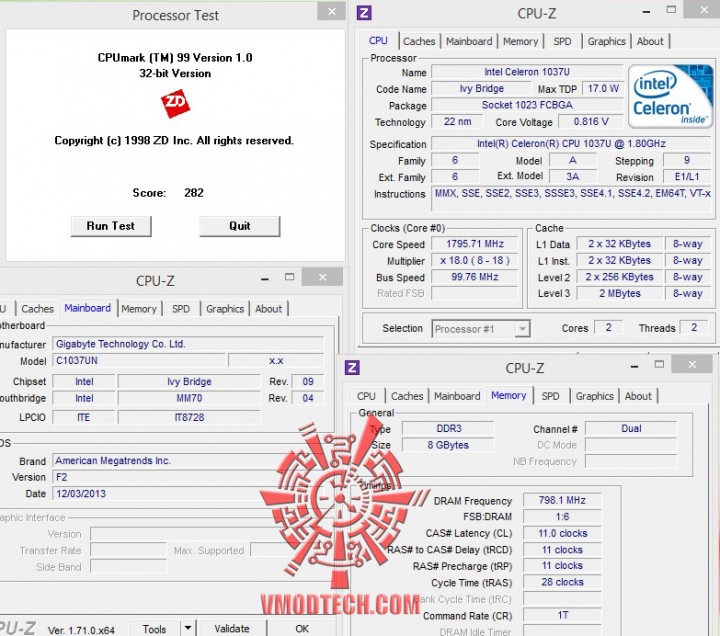Screen dimensions: 720x636
Task: Click the x 18.0 multiplier value
Action: [475, 260]
